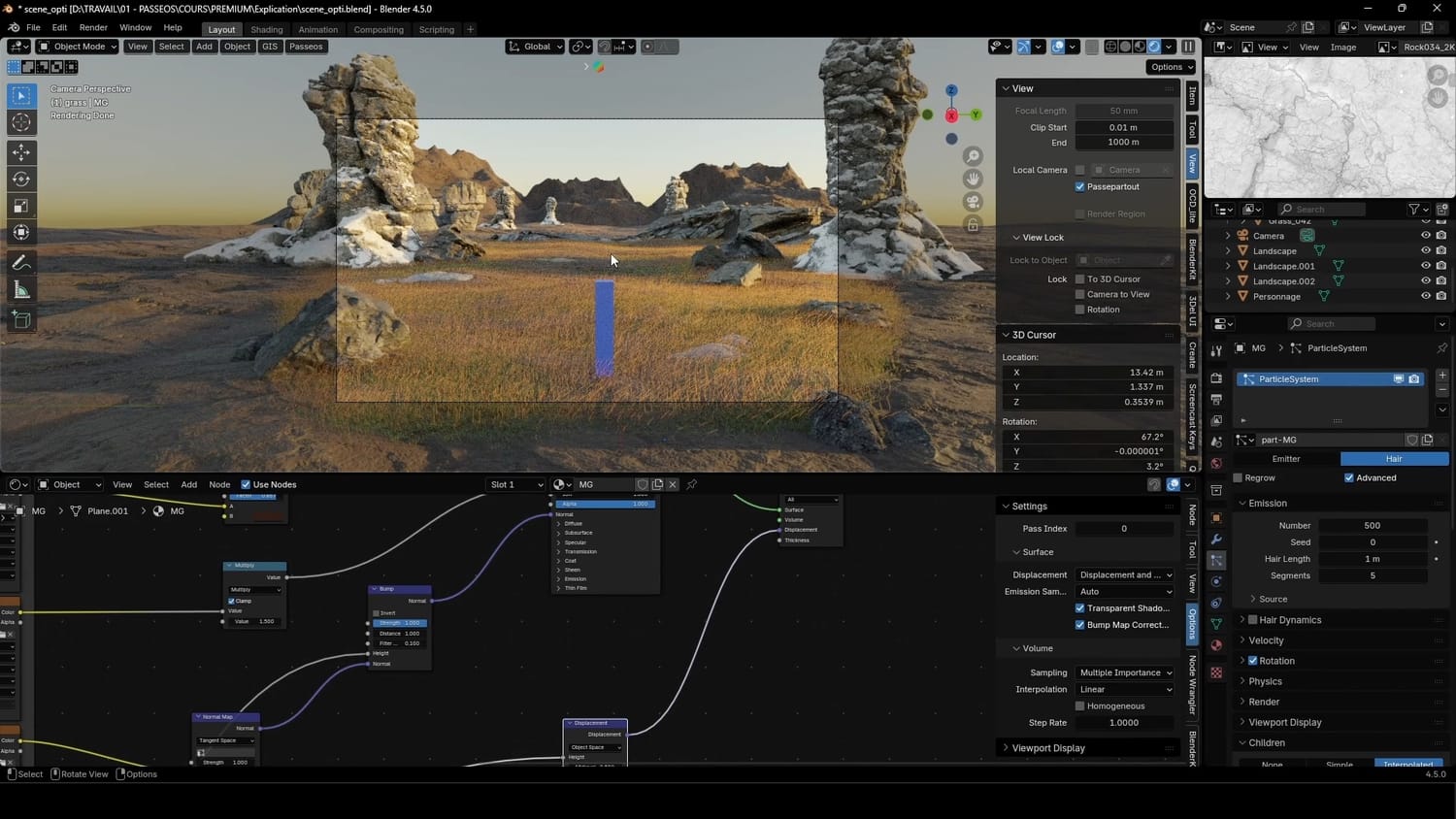This screenshot has height=819, width=1456.
Task: Select the Measure ruler tool
Action: 21,290
